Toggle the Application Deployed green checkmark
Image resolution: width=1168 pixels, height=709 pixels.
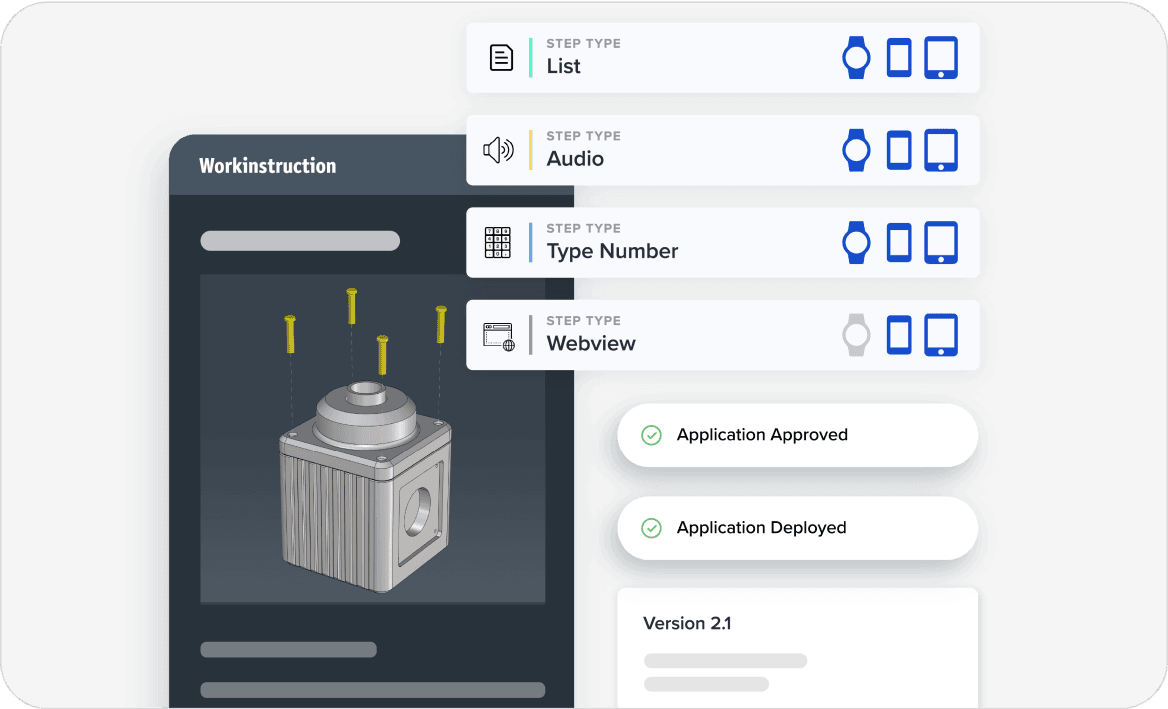[651, 528]
